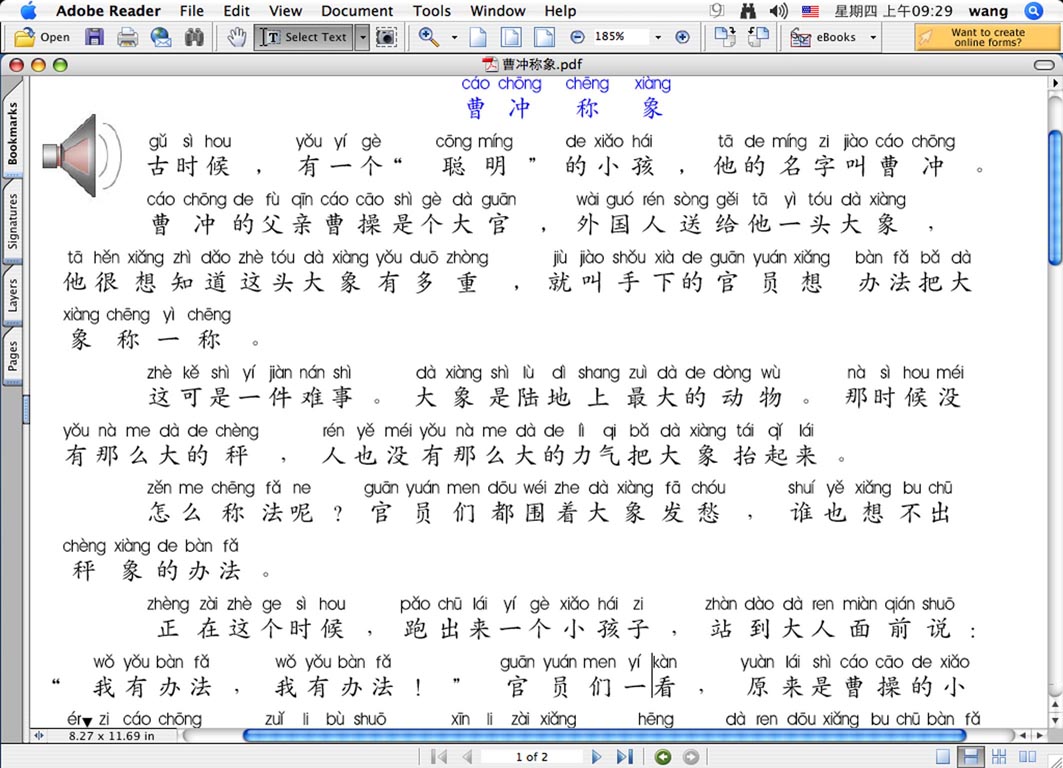The height and width of the screenshot is (768, 1063).
Task: Click the Email globe icon in toolbar
Action: point(160,37)
